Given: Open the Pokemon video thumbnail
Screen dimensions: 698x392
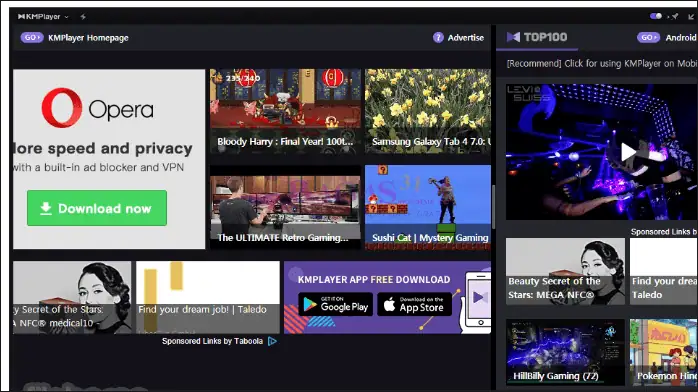Looking at the screenshot, I should click(664, 352).
